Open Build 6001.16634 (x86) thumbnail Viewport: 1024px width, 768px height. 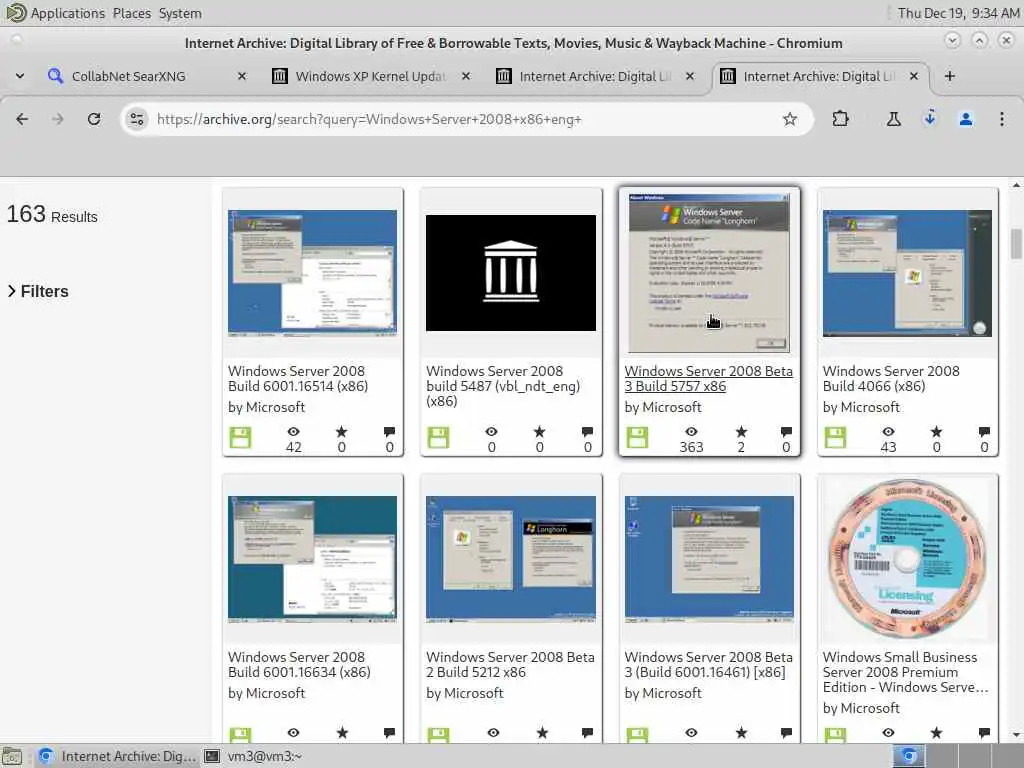[312, 559]
